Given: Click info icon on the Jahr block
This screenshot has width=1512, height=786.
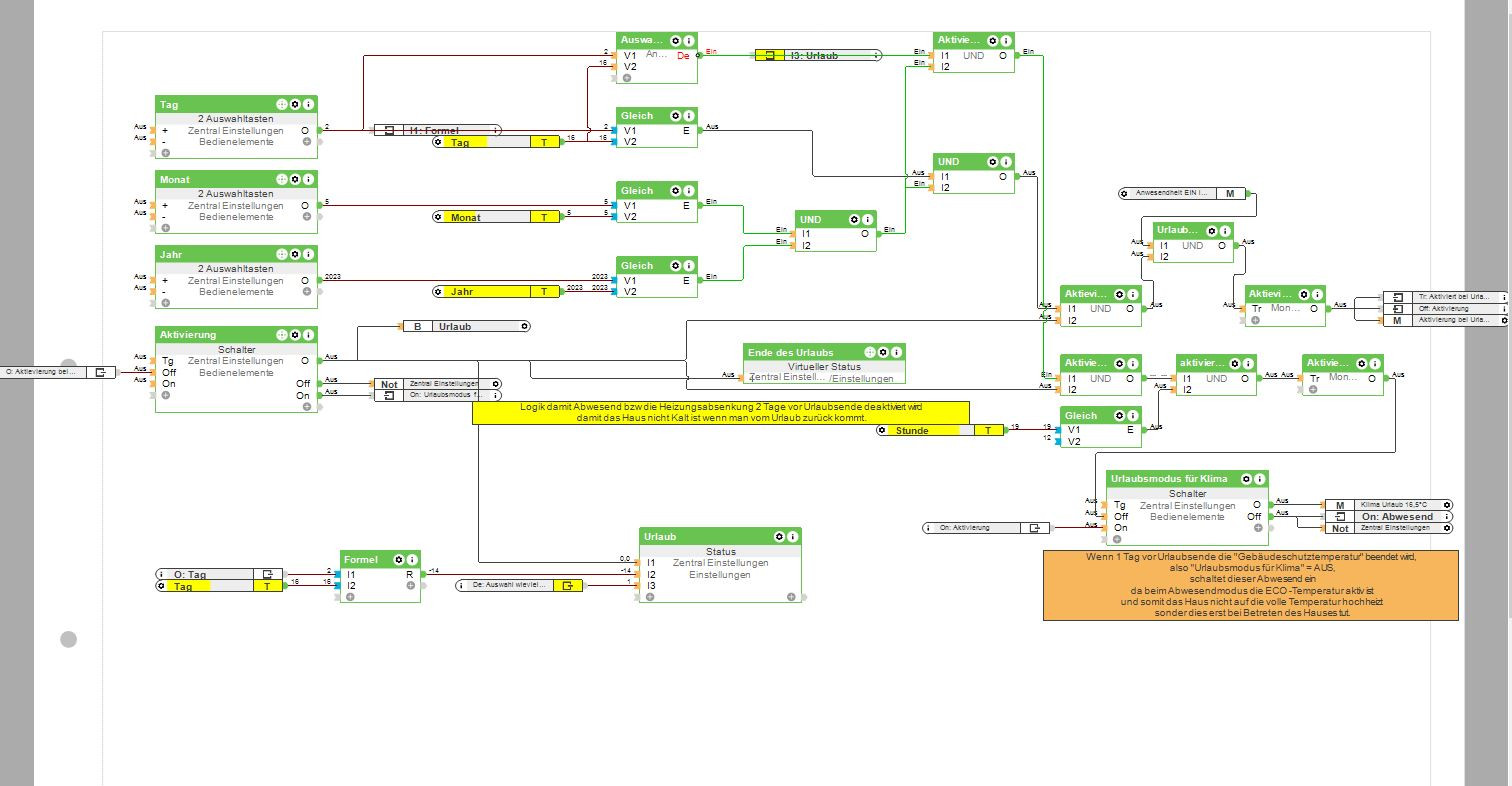Looking at the screenshot, I should point(309,254).
